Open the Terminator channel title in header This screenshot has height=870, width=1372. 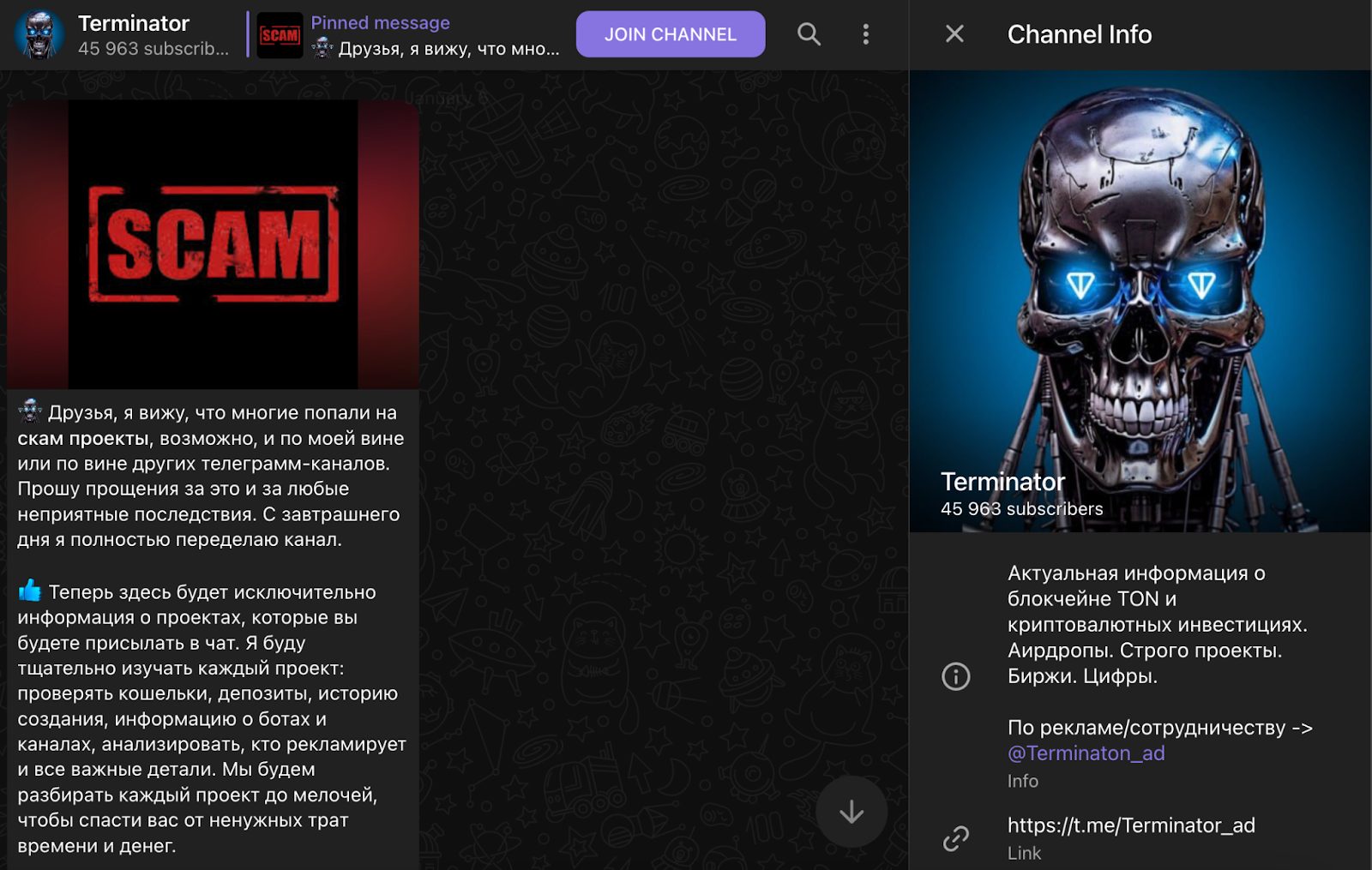tap(134, 23)
